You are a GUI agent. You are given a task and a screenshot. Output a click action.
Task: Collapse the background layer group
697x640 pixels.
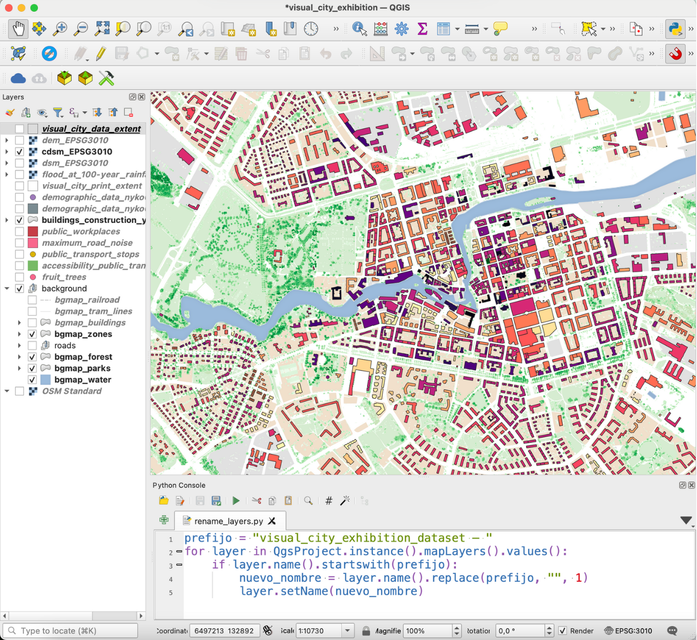point(7,289)
